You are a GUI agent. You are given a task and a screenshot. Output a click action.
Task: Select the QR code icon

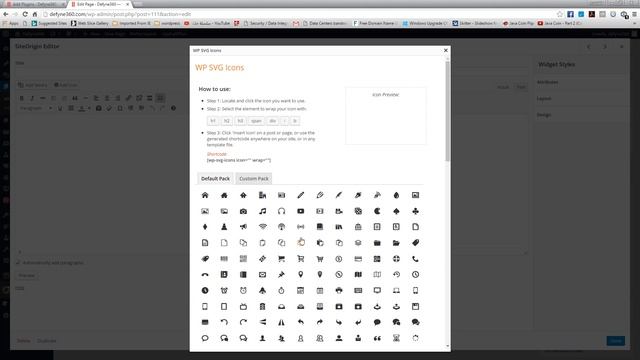pos(243,259)
